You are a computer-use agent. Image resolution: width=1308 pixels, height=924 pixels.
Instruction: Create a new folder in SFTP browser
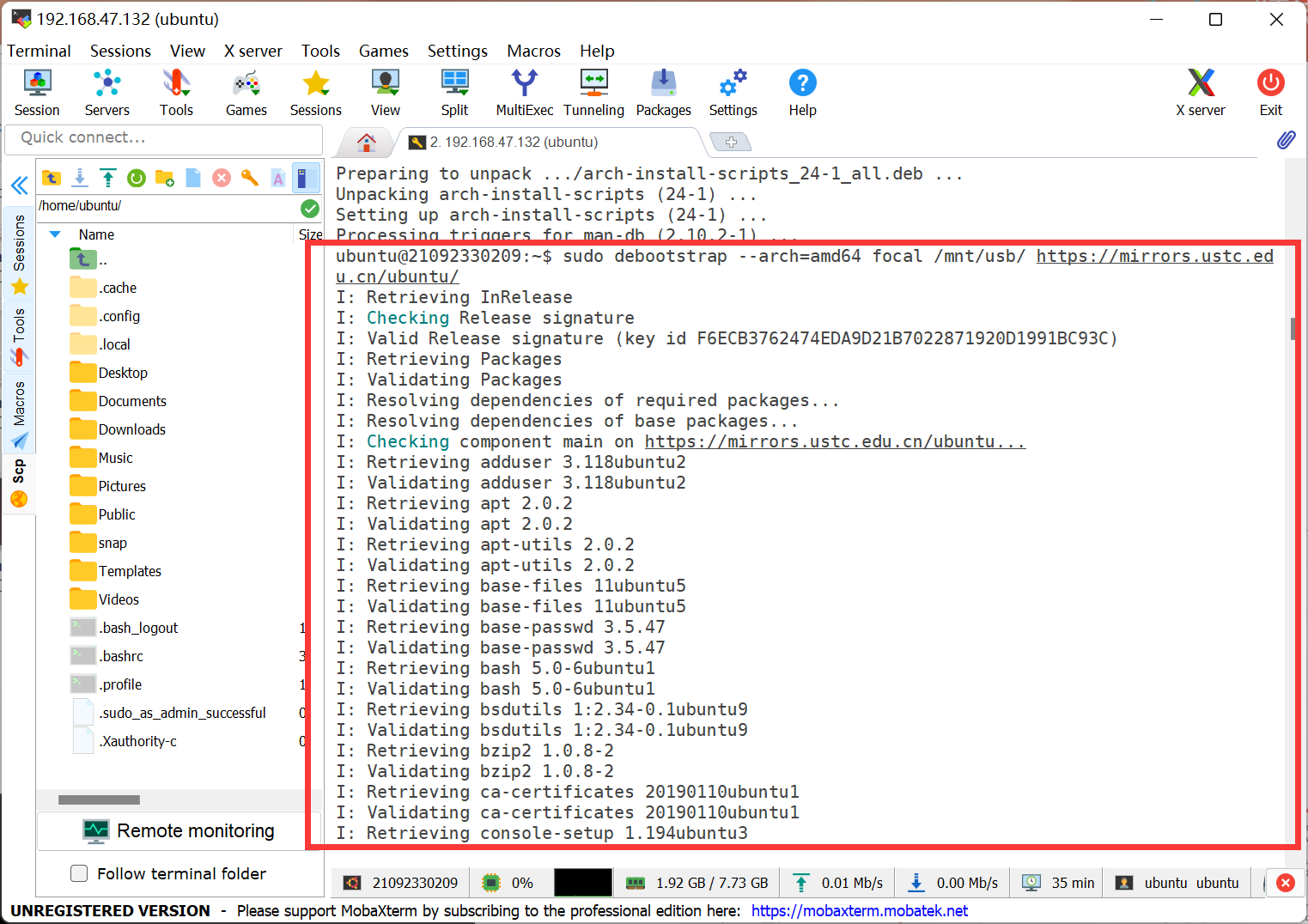[165, 178]
